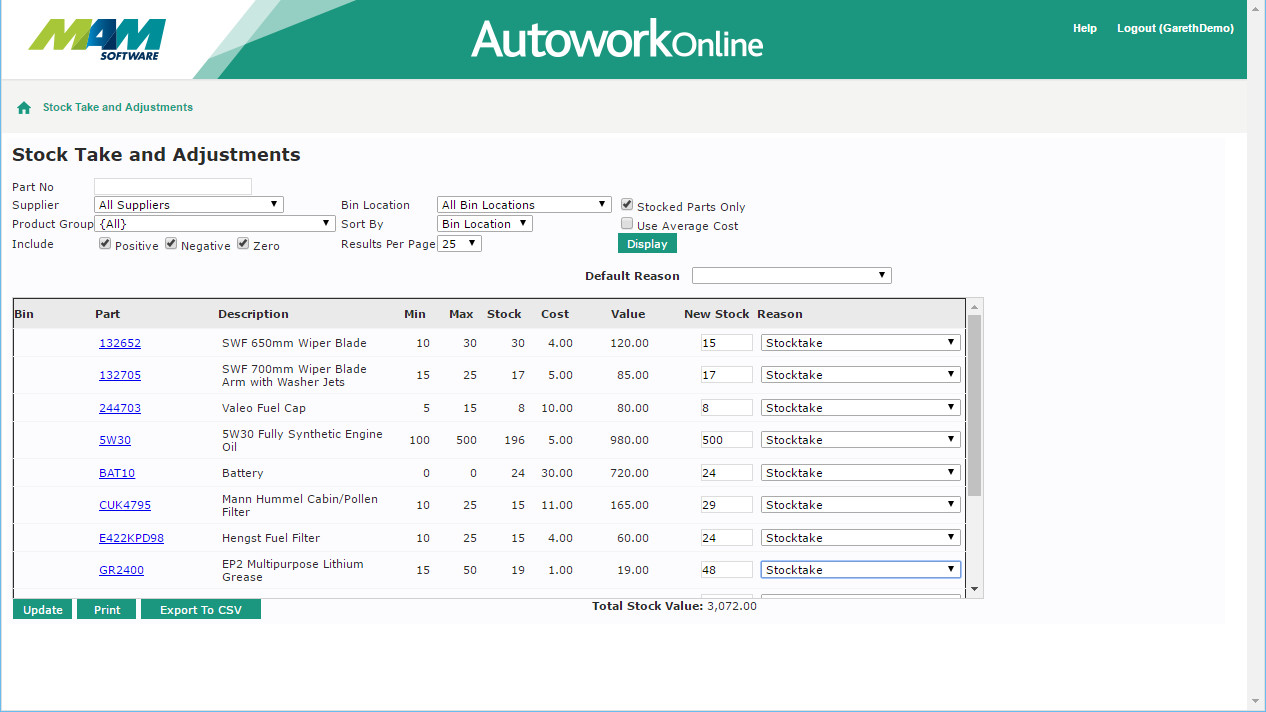The image size is (1266, 712).
Task: Open the Supplier dropdown
Action: (189, 205)
